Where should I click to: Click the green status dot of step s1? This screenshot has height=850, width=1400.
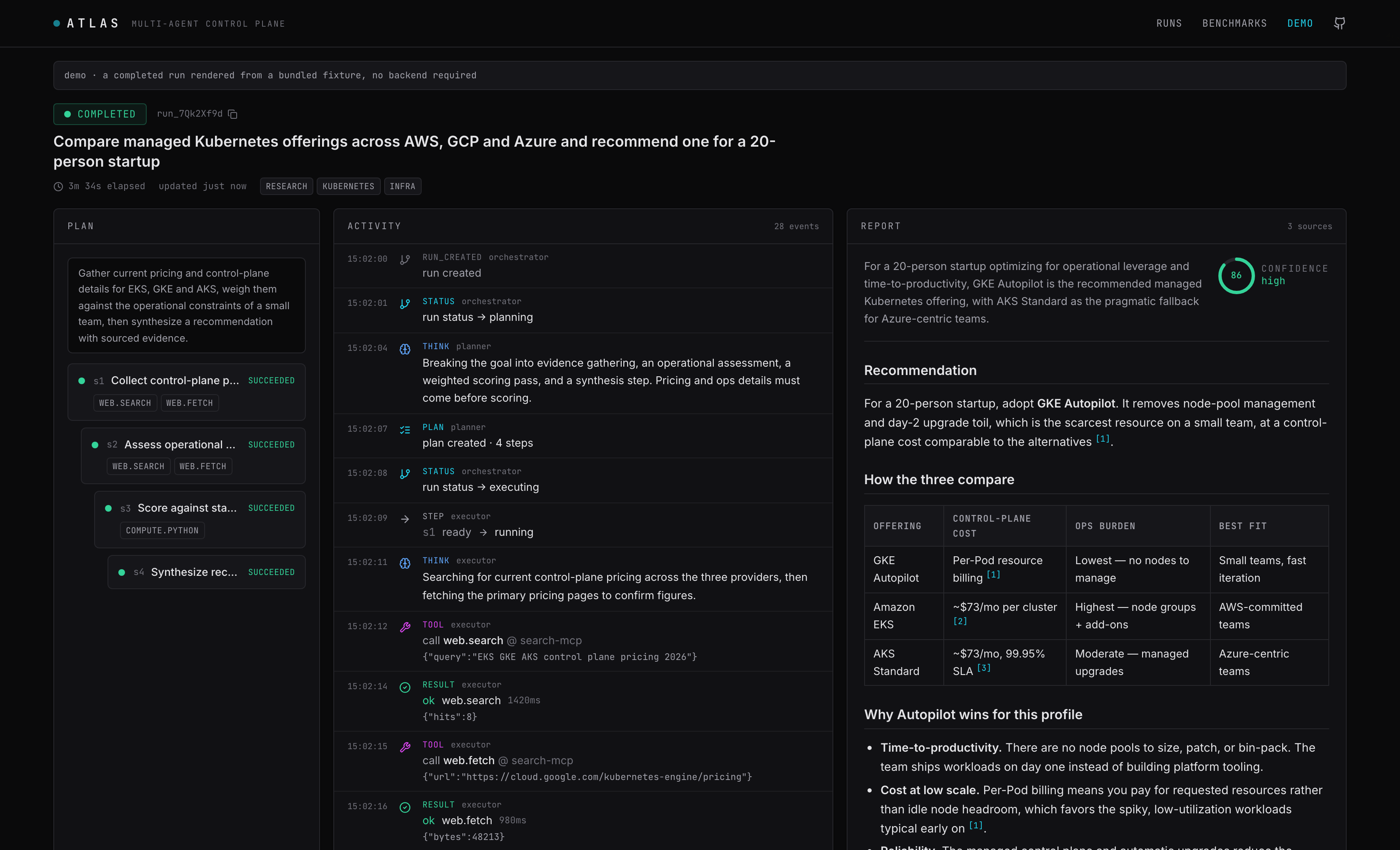[82, 381]
